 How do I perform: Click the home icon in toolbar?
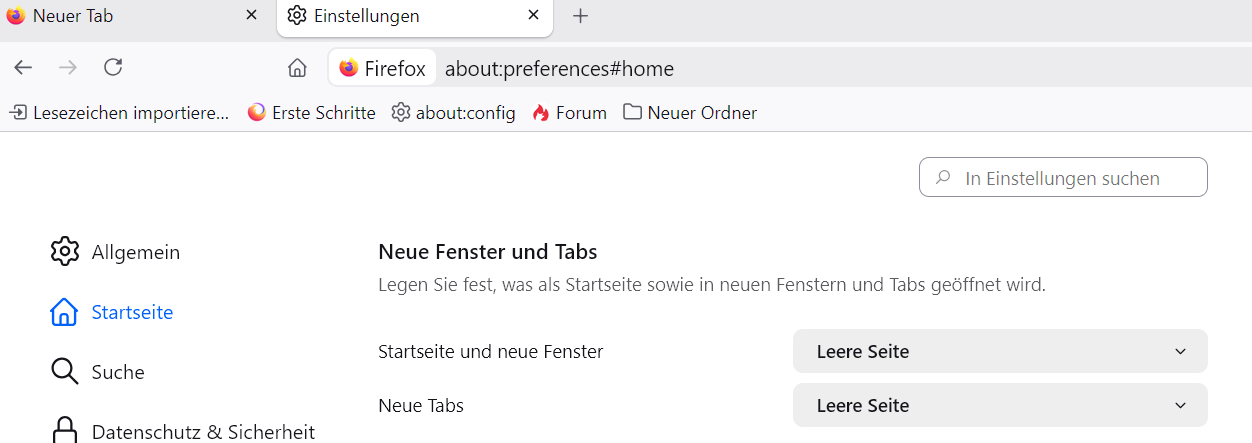pos(297,68)
